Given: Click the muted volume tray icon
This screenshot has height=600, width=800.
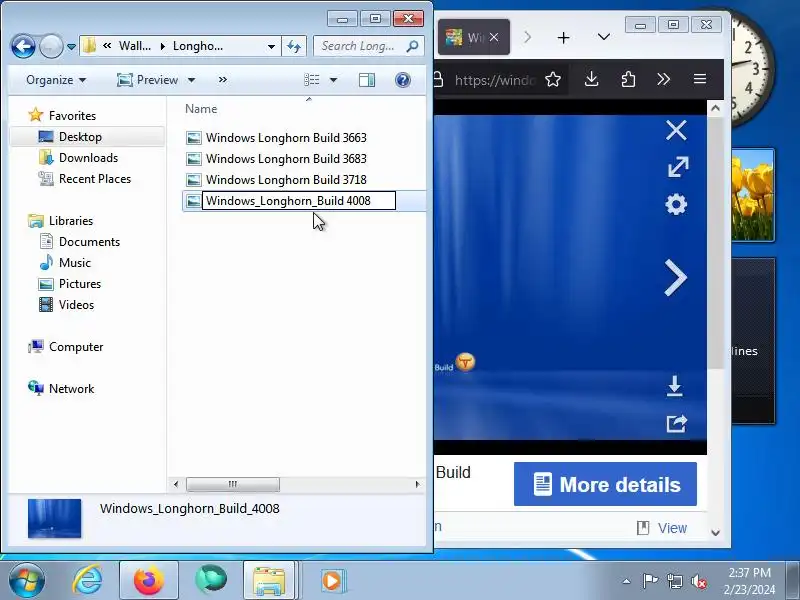Looking at the screenshot, I should pos(698,581).
